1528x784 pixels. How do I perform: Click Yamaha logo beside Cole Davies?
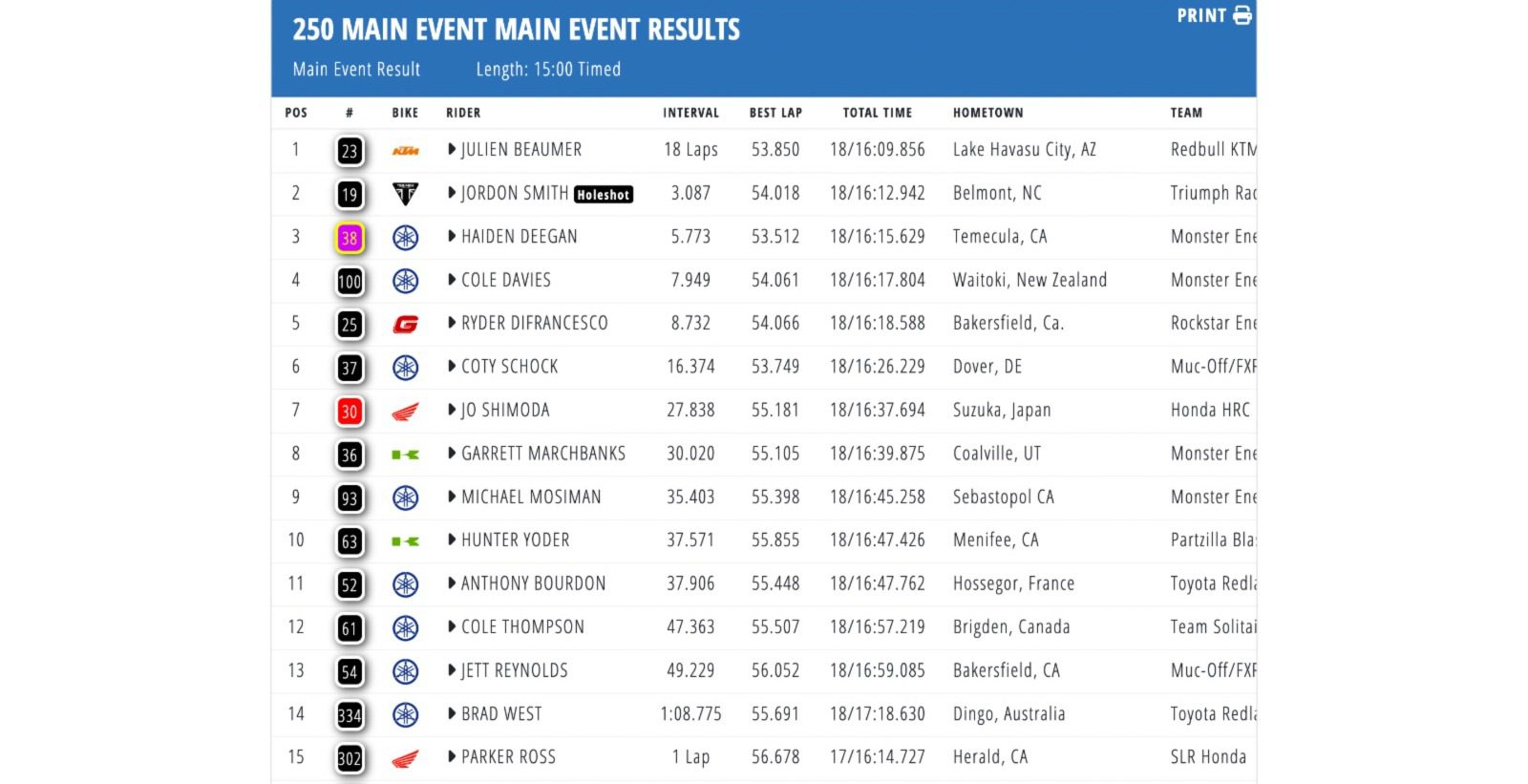405,281
